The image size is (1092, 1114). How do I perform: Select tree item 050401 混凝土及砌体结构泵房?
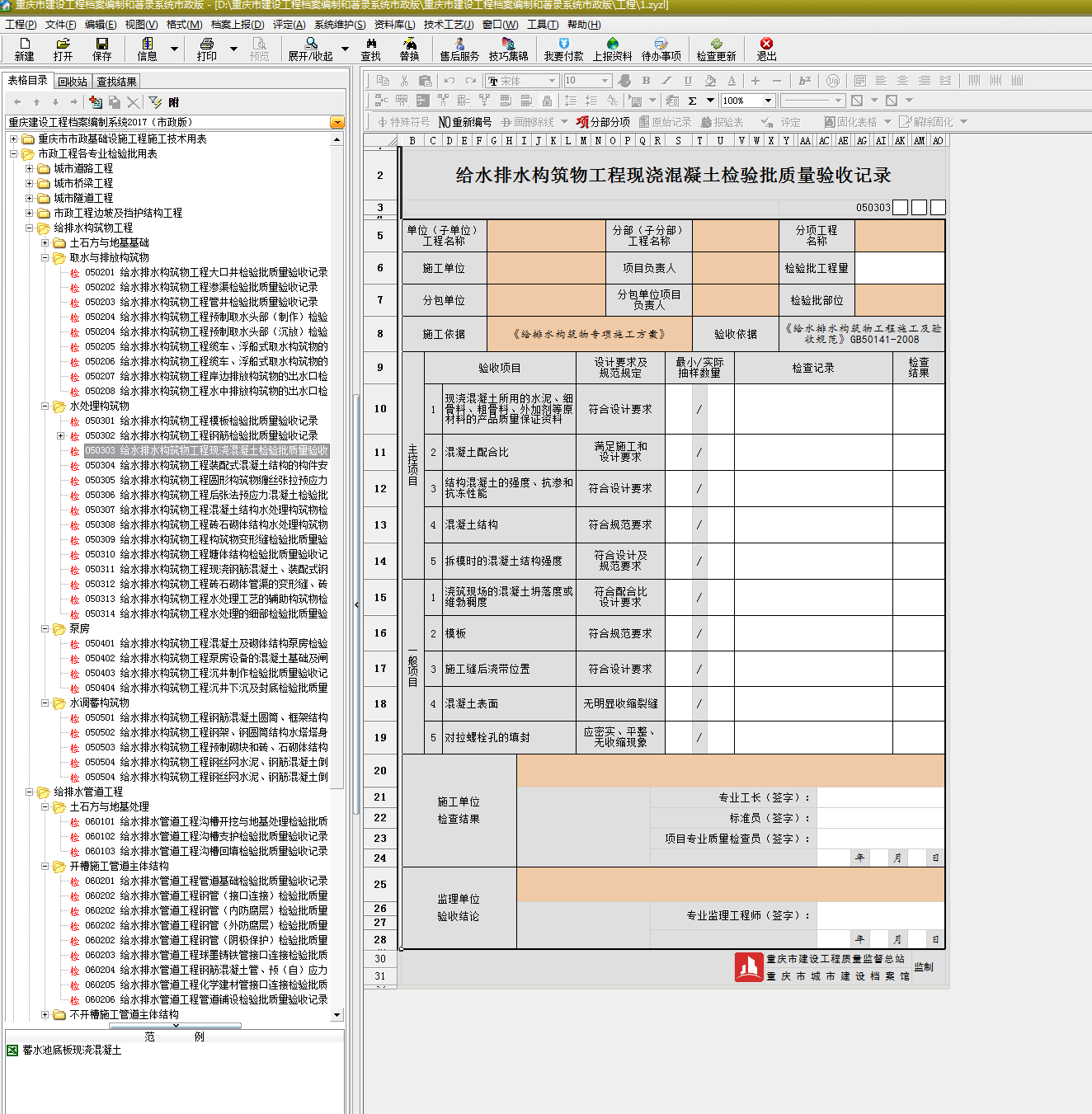pyautogui.click(x=206, y=643)
